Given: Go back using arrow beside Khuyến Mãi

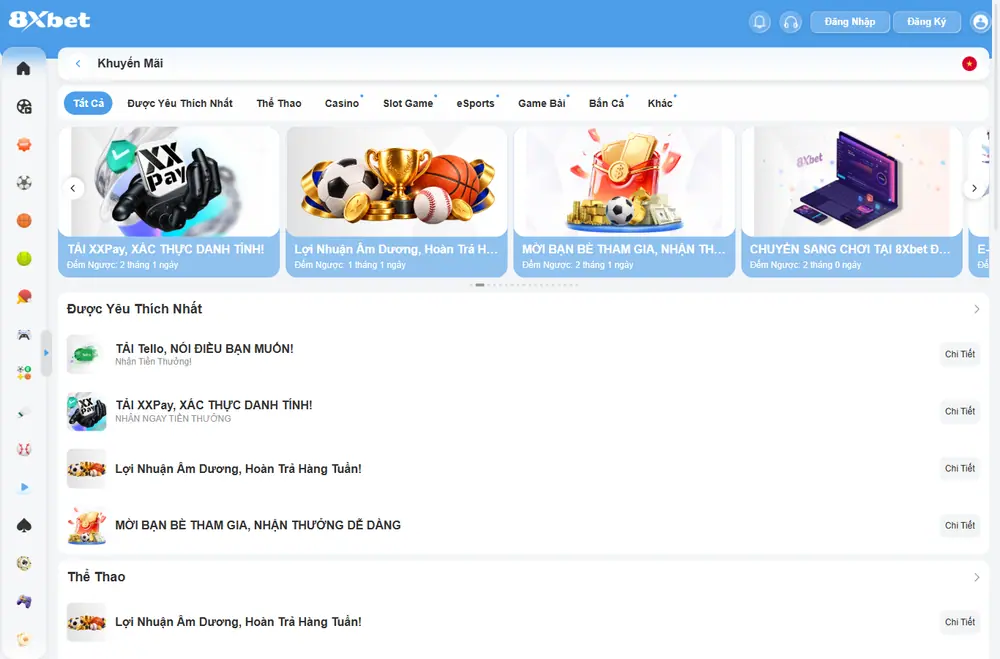Looking at the screenshot, I should [78, 64].
